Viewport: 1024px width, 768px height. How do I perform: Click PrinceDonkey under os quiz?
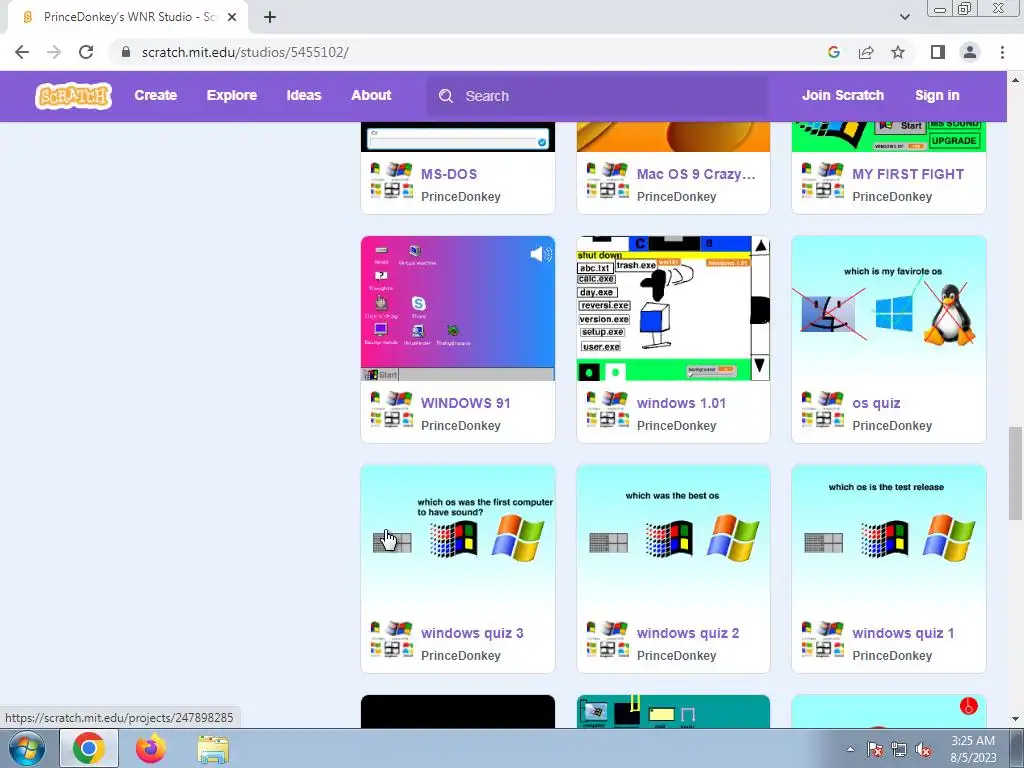pos(891,426)
